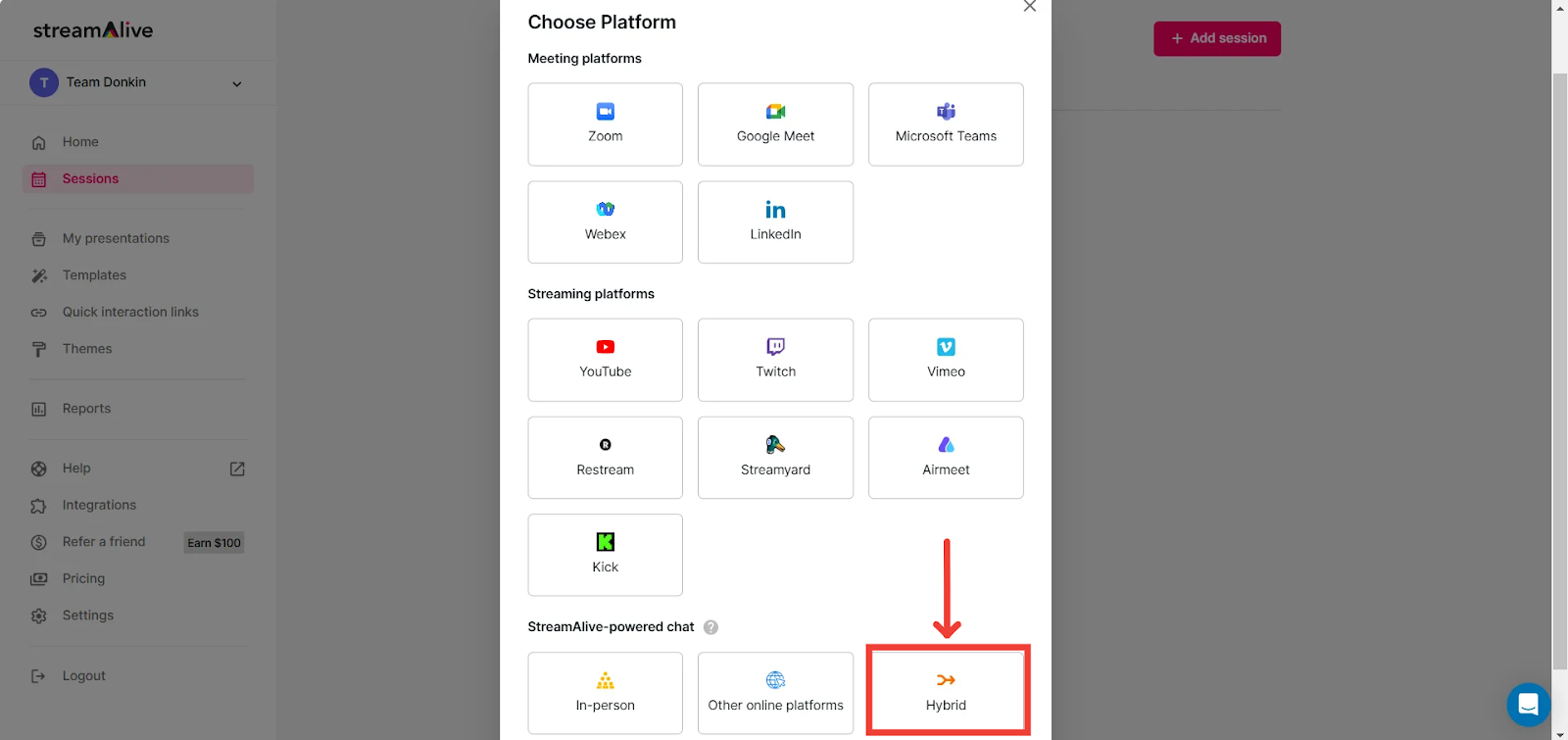Pick the Microsoft Teams platform card
This screenshot has height=740, width=1568.
[946, 124]
